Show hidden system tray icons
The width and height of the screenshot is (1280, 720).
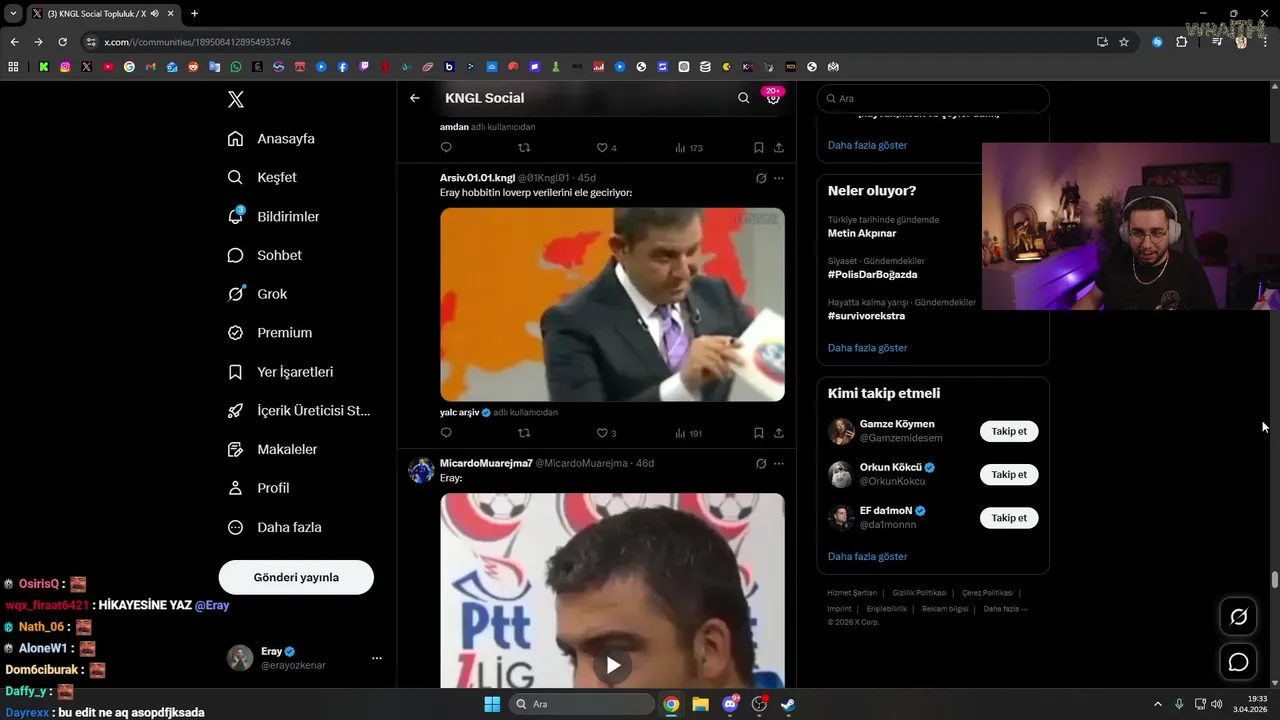tap(1158, 704)
